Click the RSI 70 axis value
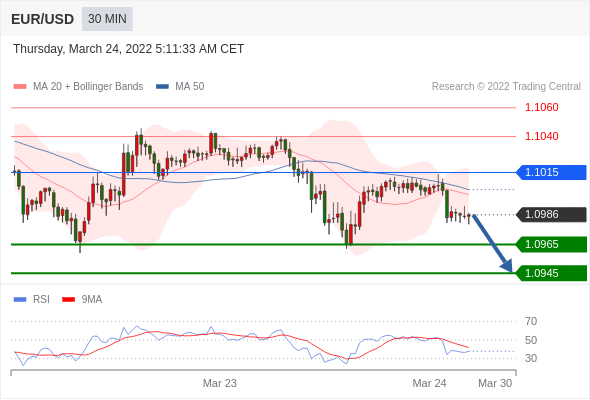This screenshot has height=400, width=590. pos(531,321)
